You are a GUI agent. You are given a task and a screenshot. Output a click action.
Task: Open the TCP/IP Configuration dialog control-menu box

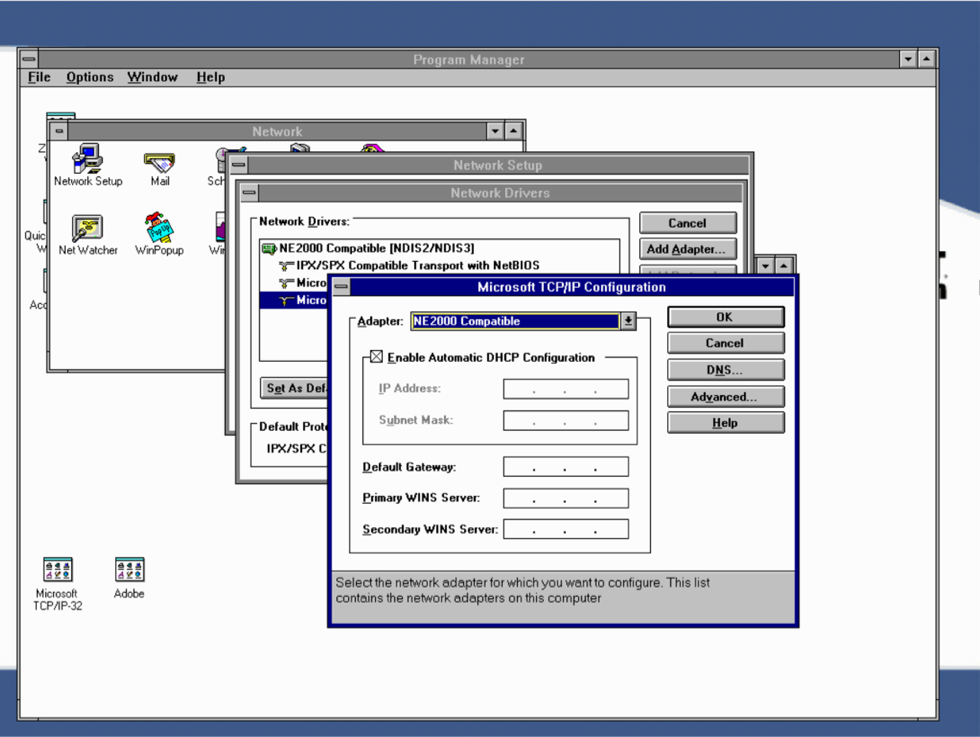341,287
